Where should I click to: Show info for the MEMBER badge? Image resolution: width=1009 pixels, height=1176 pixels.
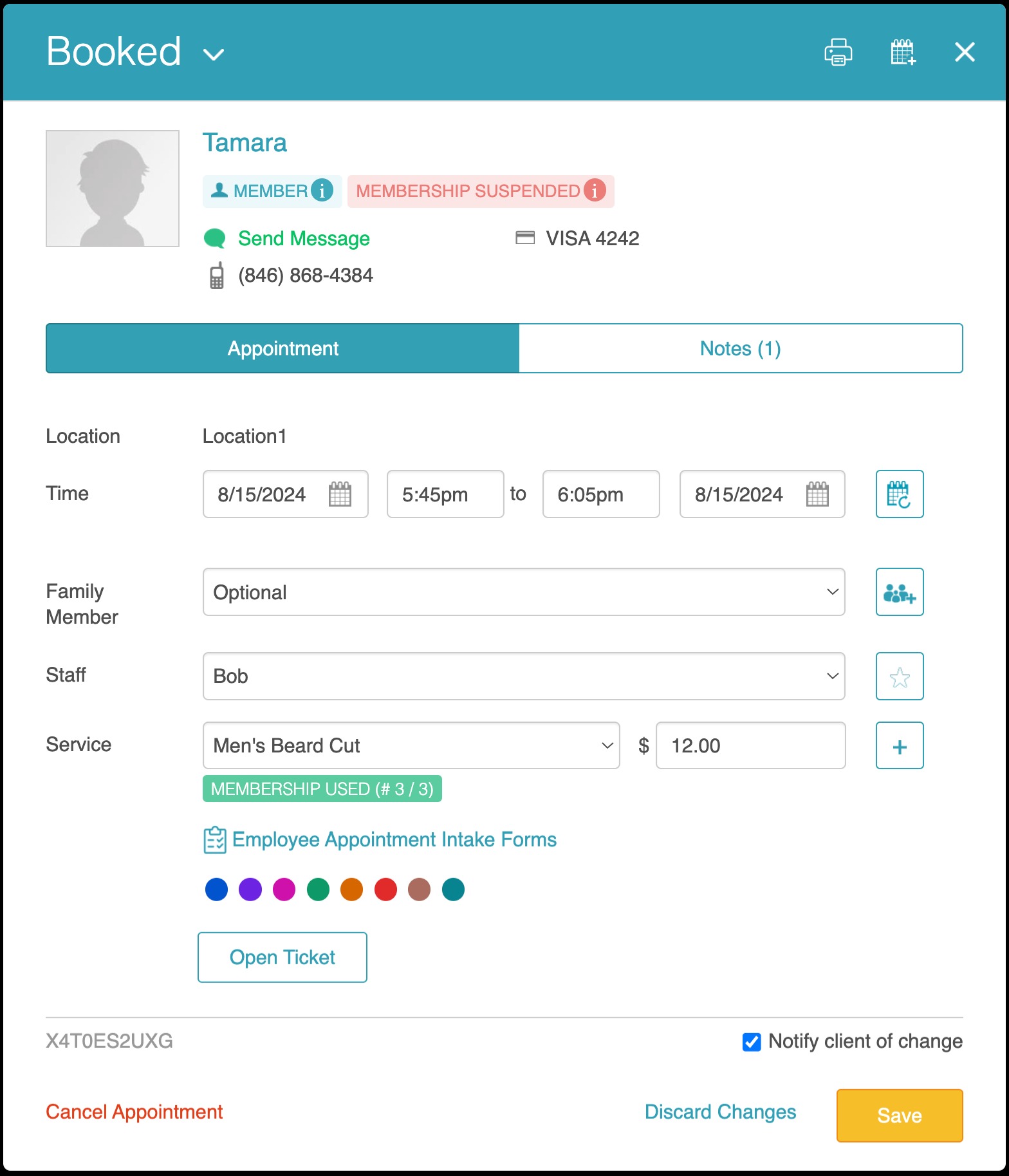[322, 191]
